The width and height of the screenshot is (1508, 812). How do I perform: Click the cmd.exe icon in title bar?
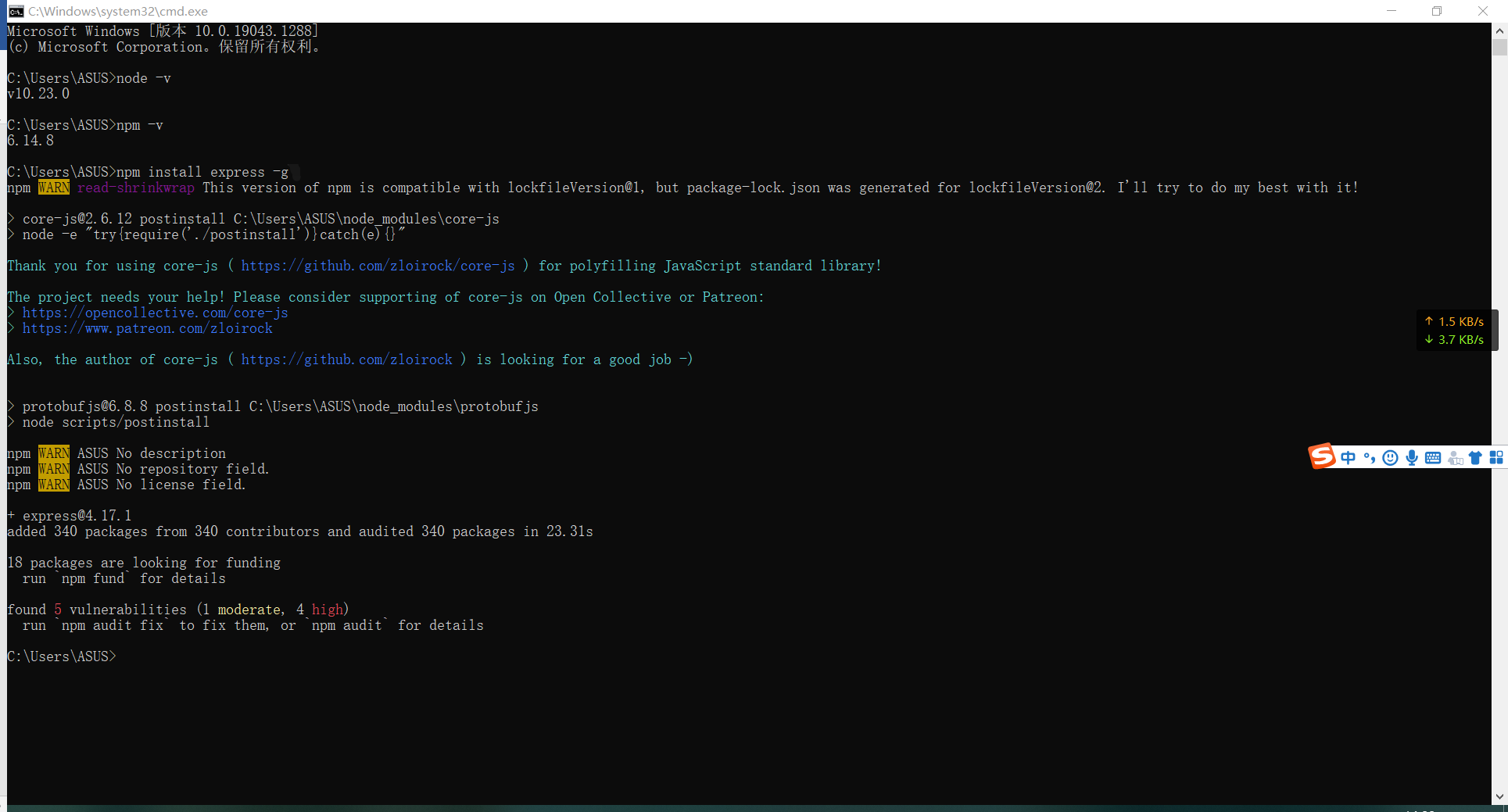(x=16, y=11)
